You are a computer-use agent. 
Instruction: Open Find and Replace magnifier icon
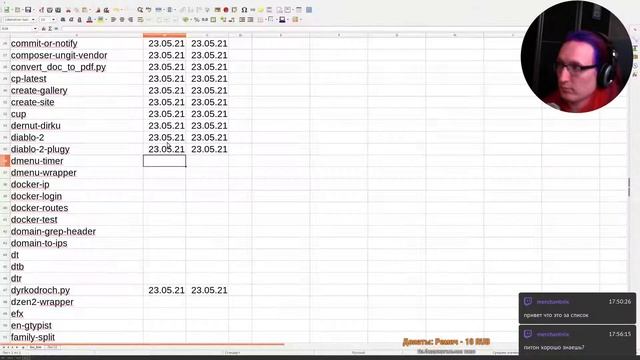pos(140,10)
